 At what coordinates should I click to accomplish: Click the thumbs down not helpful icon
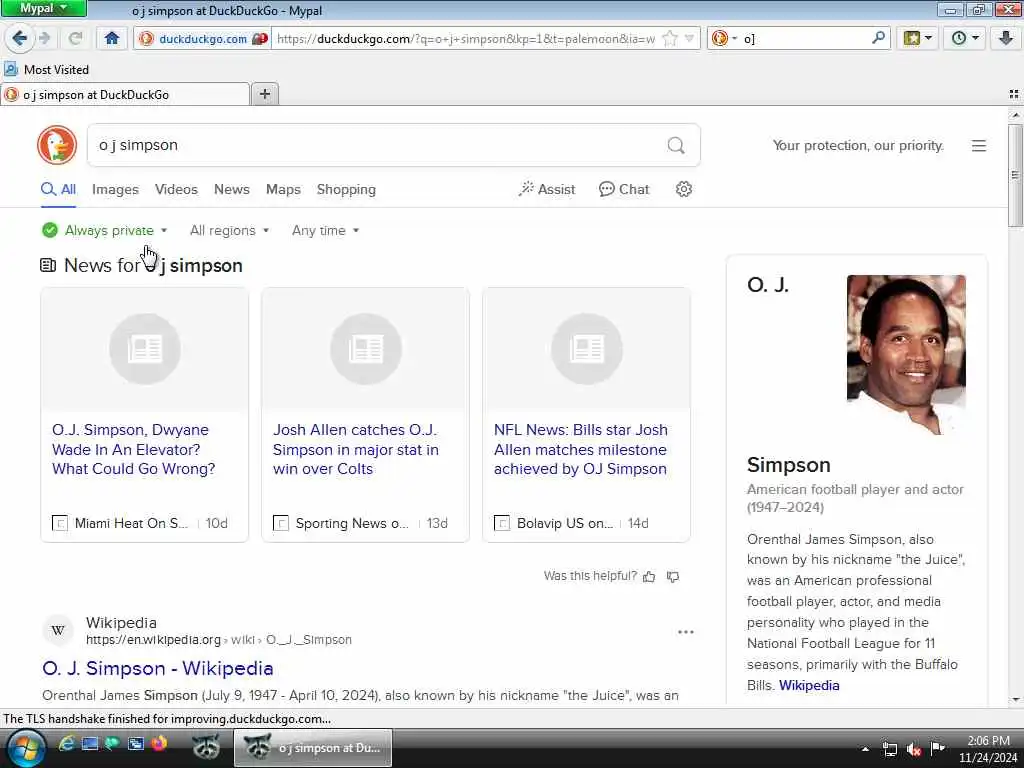[x=673, y=577]
